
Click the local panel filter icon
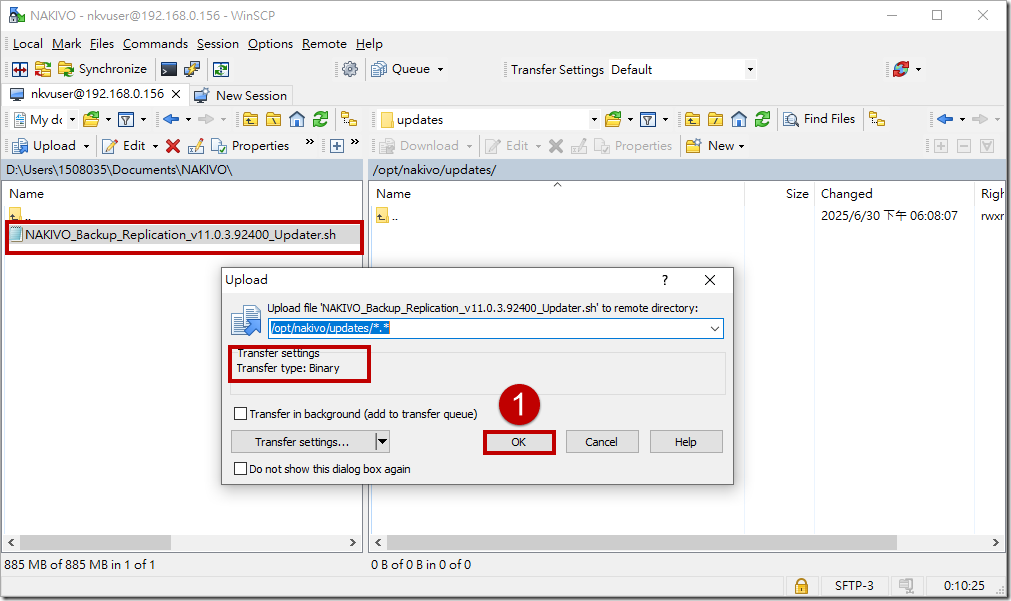(x=126, y=119)
